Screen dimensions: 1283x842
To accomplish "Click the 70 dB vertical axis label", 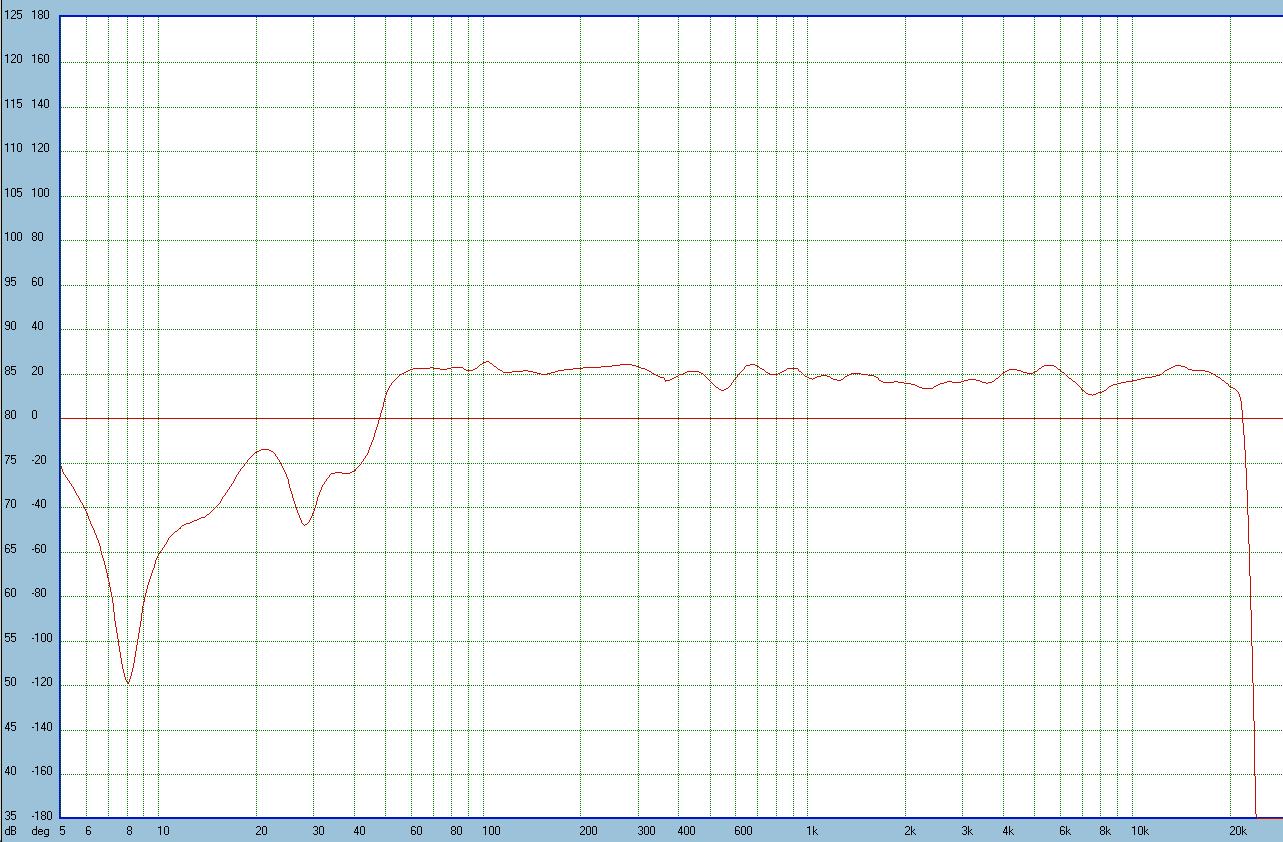I will (11, 505).
